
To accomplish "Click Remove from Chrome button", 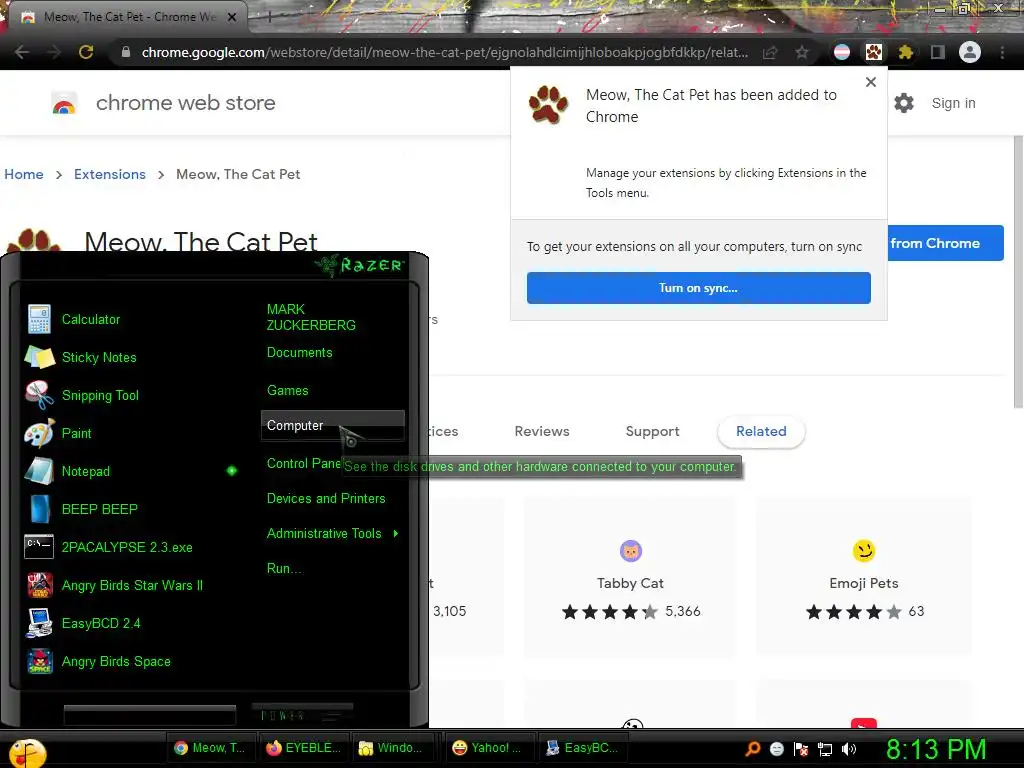I will coord(945,243).
